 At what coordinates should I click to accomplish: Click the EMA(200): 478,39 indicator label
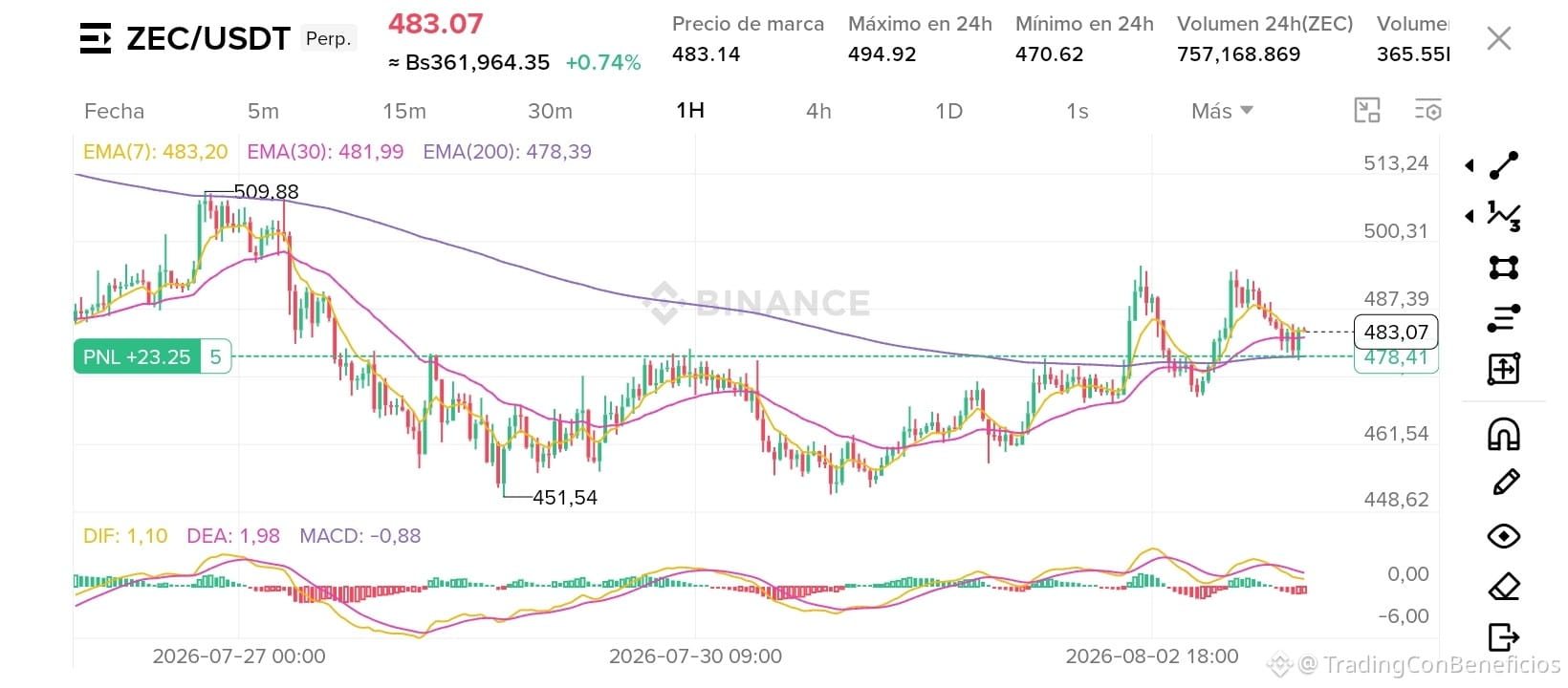tap(507, 152)
